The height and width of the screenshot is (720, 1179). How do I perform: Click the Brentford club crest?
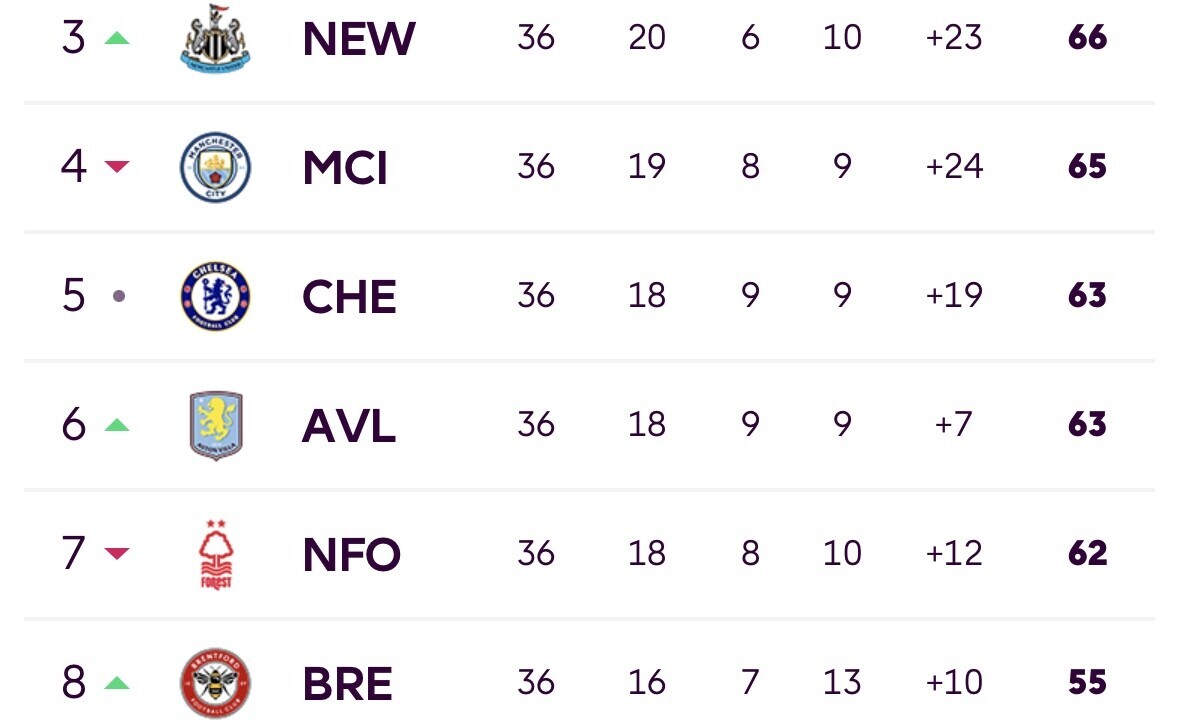[215, 683]
